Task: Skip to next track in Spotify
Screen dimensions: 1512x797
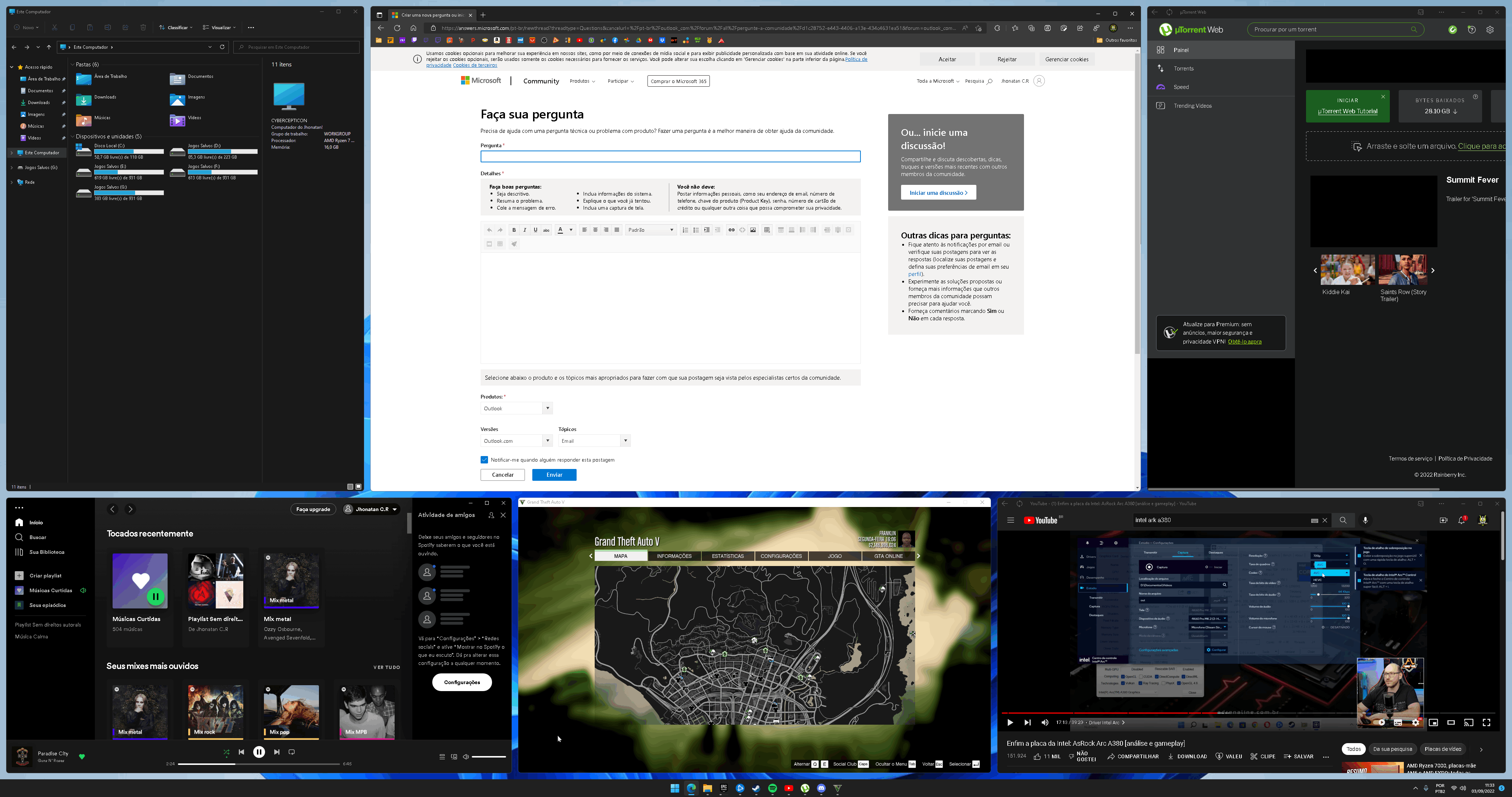Action: 276,752
